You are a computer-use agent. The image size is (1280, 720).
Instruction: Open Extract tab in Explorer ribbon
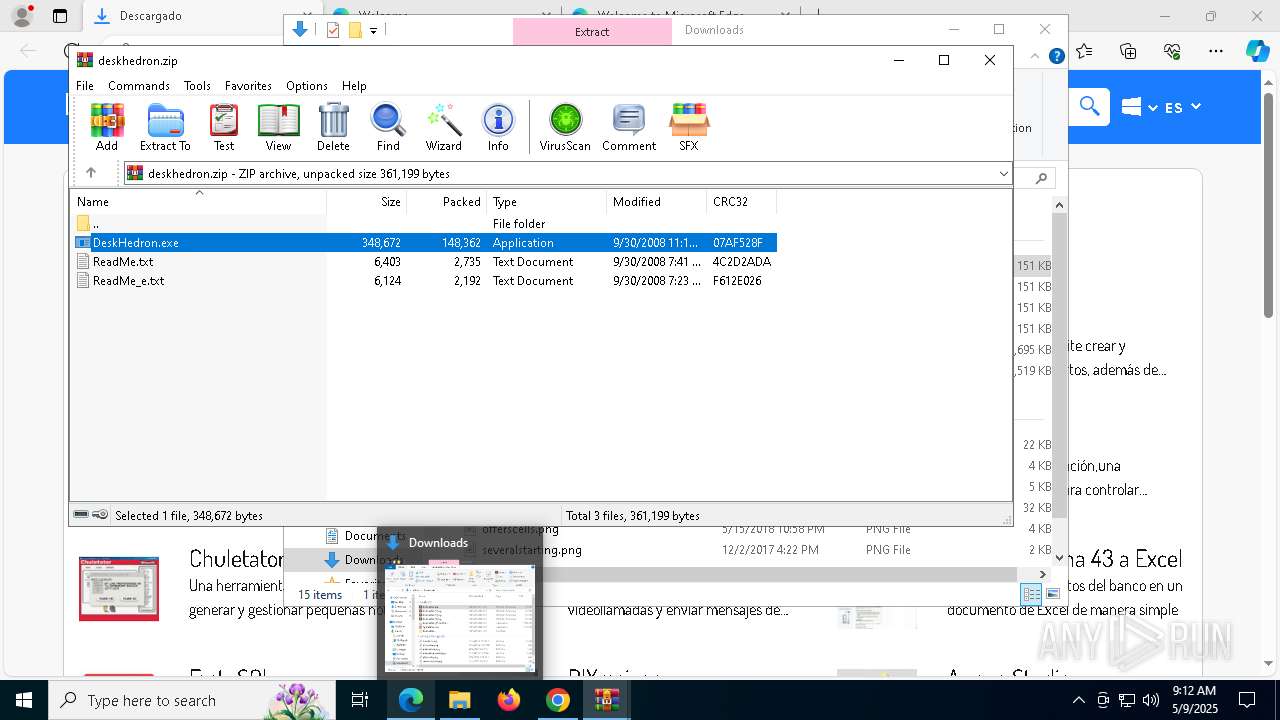click(592, 31)
